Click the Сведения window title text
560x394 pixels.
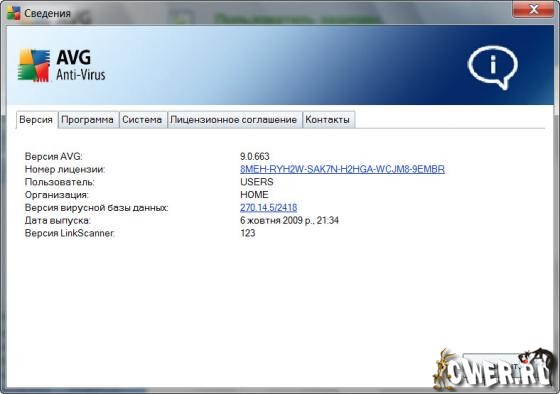(x=48, y=14)
